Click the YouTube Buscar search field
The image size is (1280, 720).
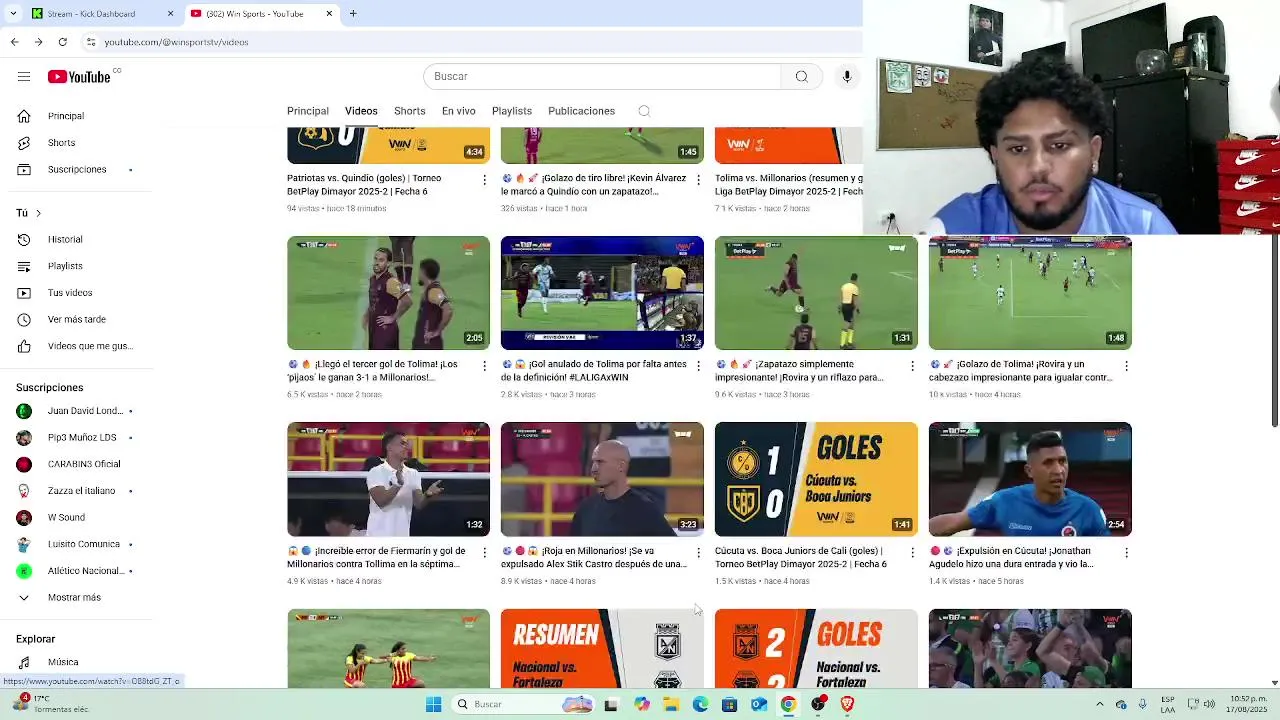click(602, 77)
